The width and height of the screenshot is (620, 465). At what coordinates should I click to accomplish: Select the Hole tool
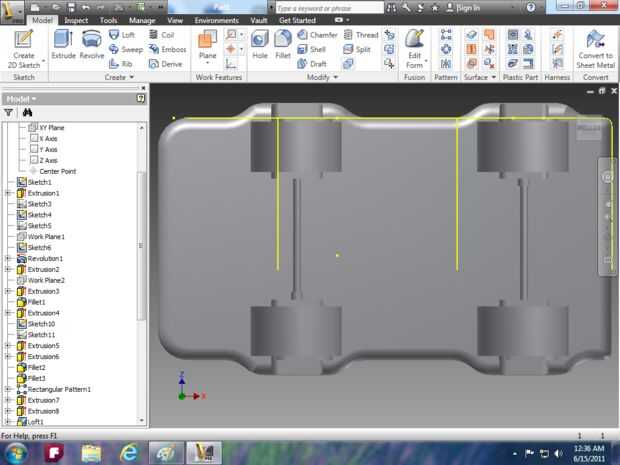click(x=260, y=45)
